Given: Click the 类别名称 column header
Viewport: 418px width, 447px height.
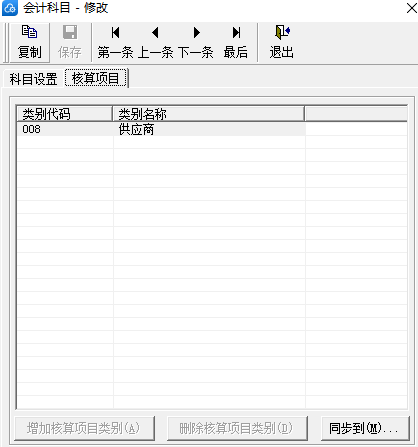Looking at the screenshot, I should click(x=209, y=114).
